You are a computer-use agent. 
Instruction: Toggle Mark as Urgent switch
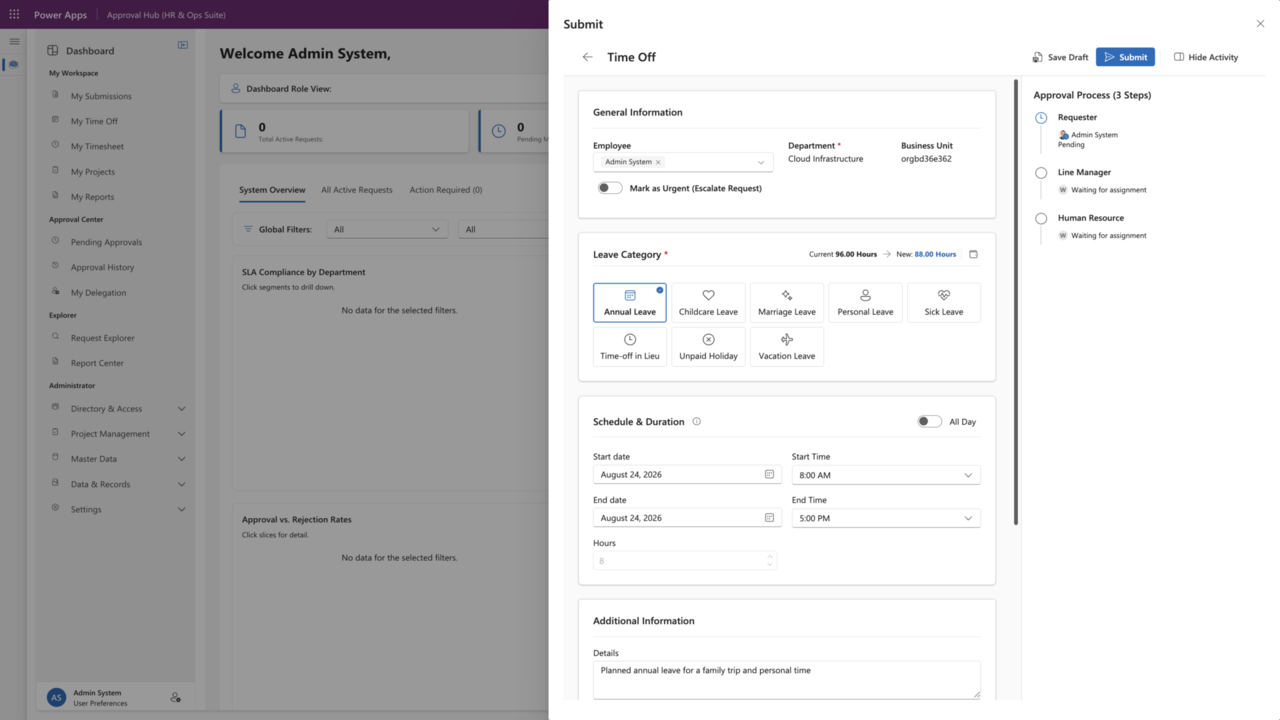tap(610, 188)
